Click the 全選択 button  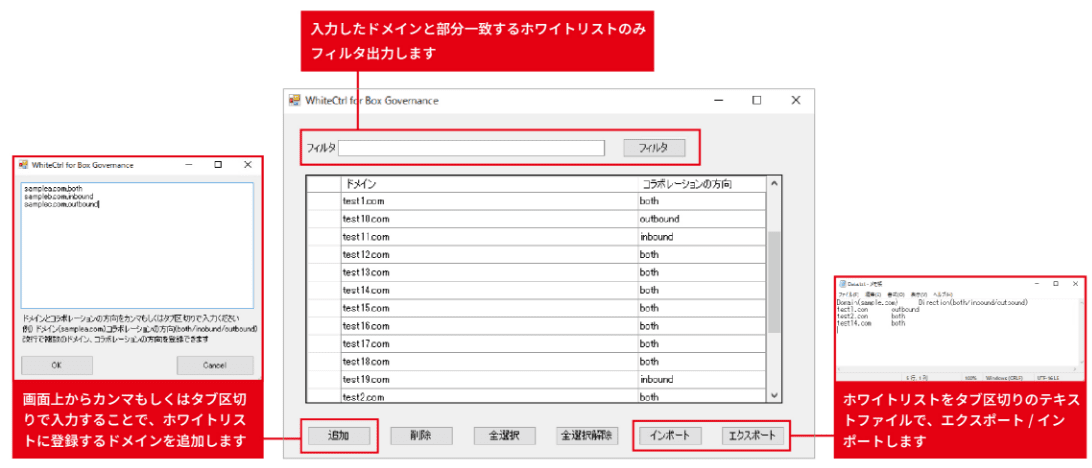(x=505, y=436)
